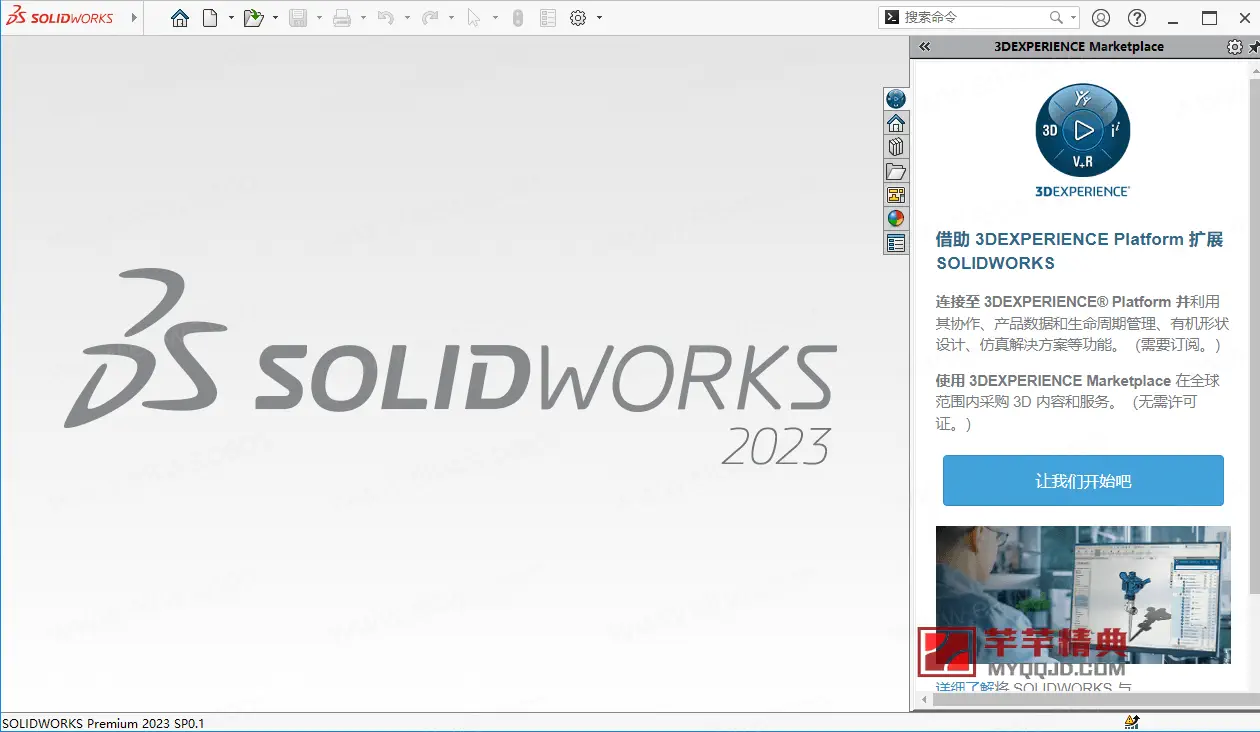Click the horizontal scrollbar left arrow
The height and width of the screenshot is (732, 1260).
click(922, 700)
